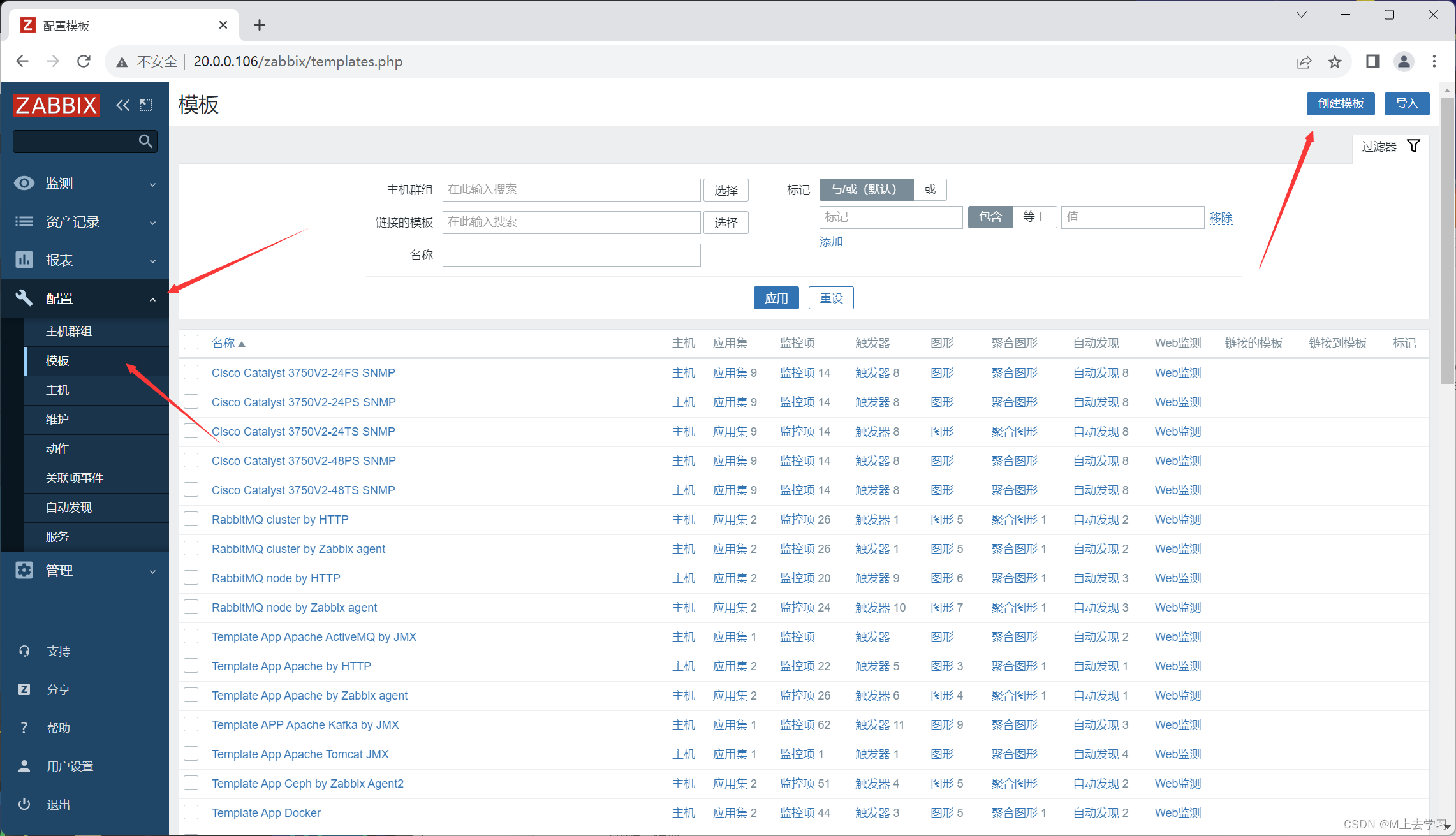Screen dimensions: 1456x836
Task: Toggle the 过滤器 funnel icon
Action: [1413, 146]
